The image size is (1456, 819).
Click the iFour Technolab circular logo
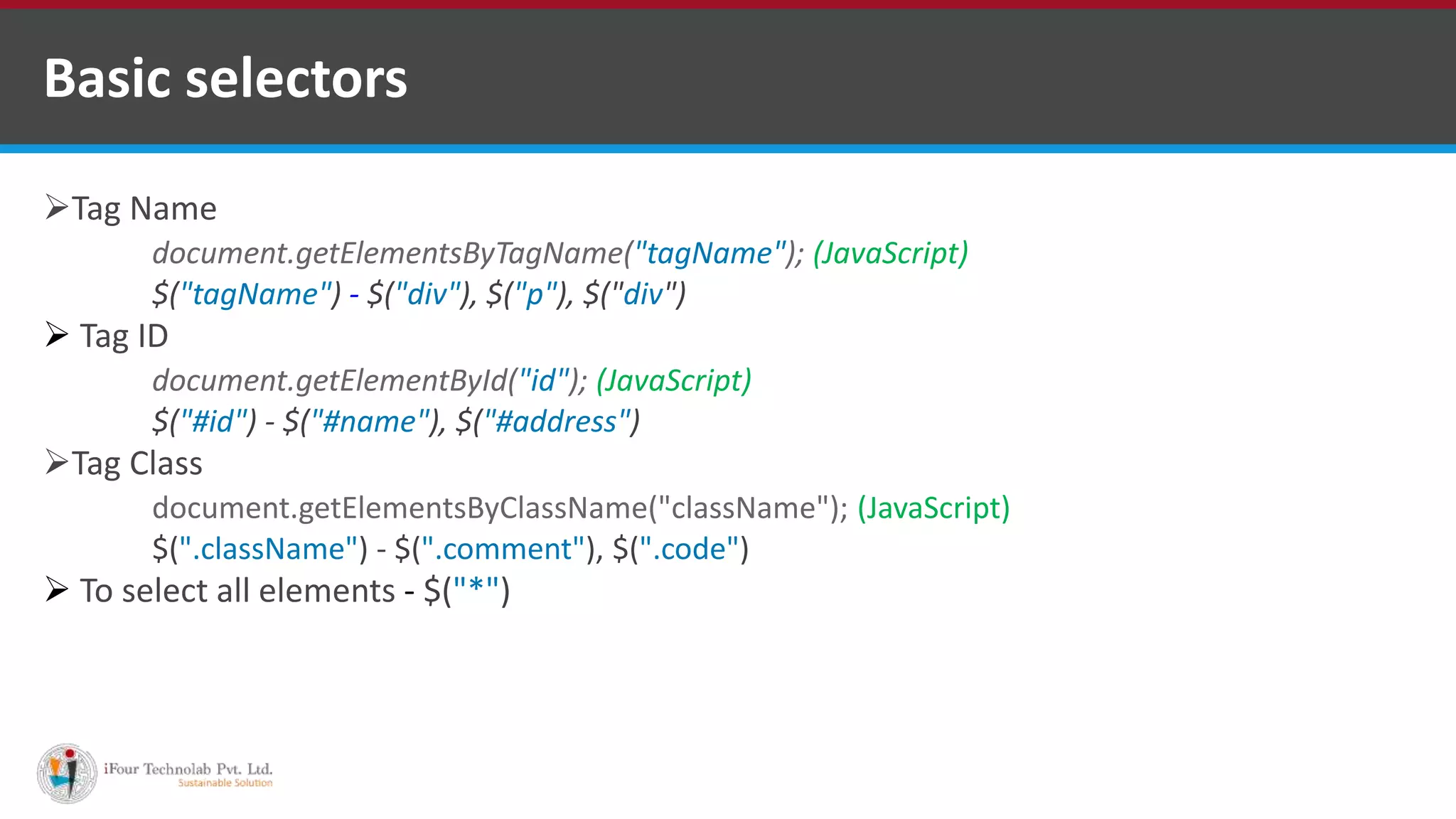click(x=68, y=773)
